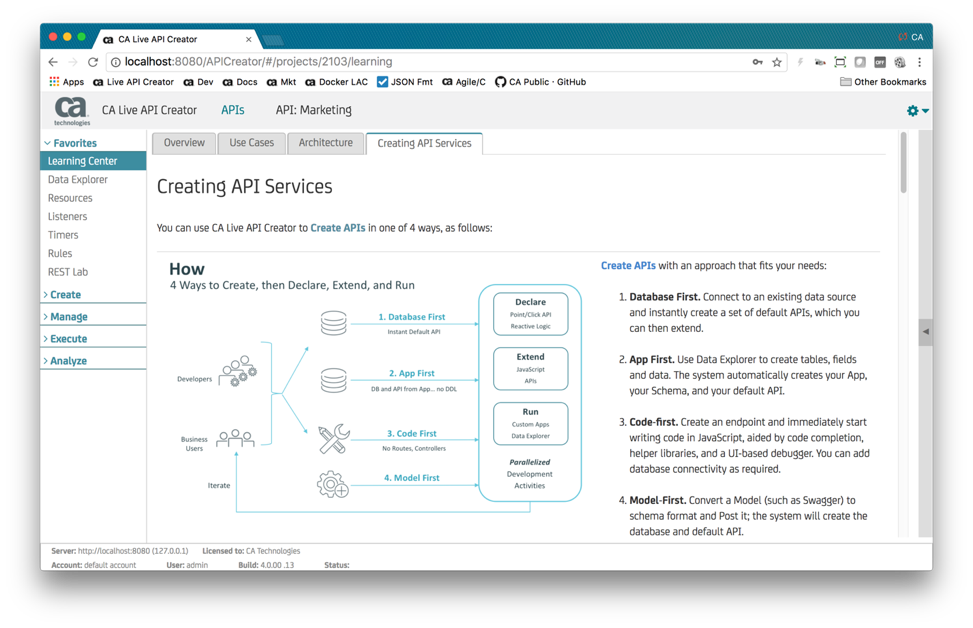The height and width of the screenshot is (628, 973).
Task: Open the Chrome three-dot menu
Action: [920, 62]
